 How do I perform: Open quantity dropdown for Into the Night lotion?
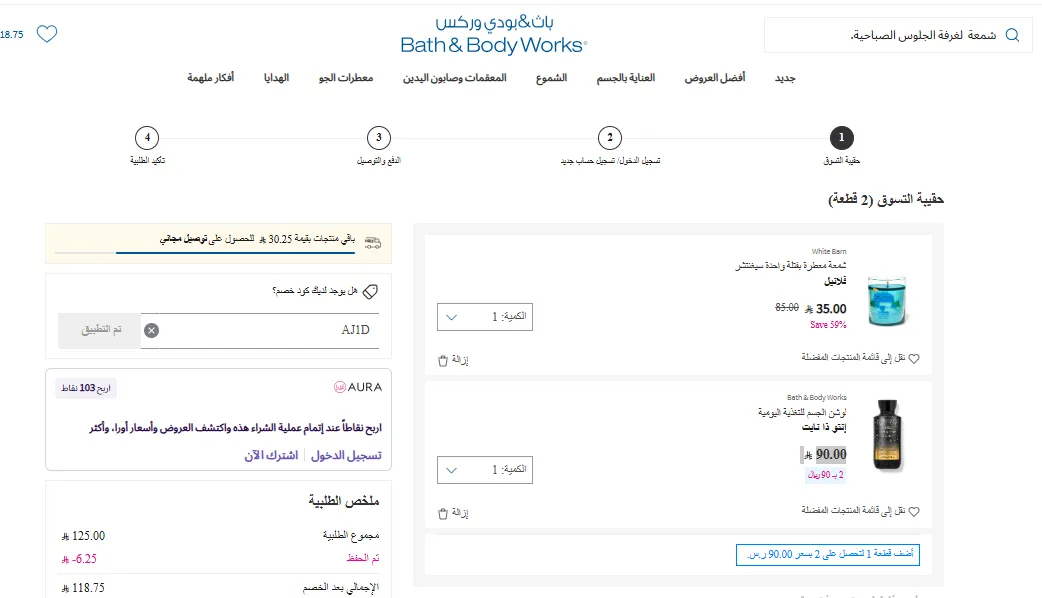point(485,470)
